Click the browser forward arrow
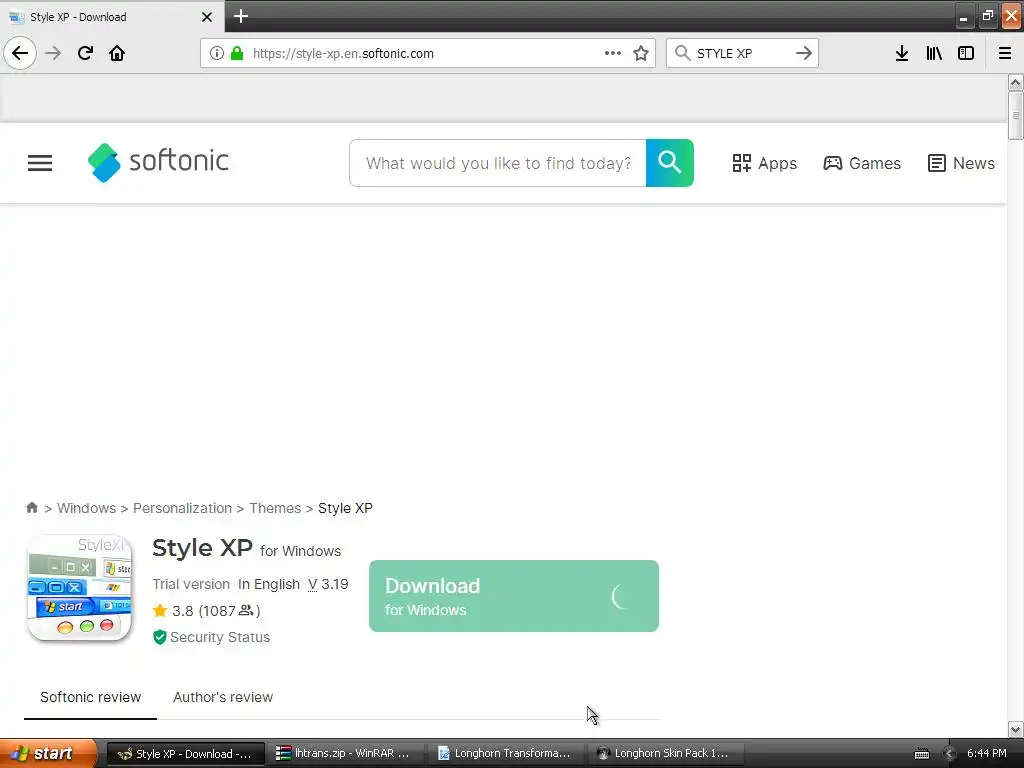 click(54, 53)
